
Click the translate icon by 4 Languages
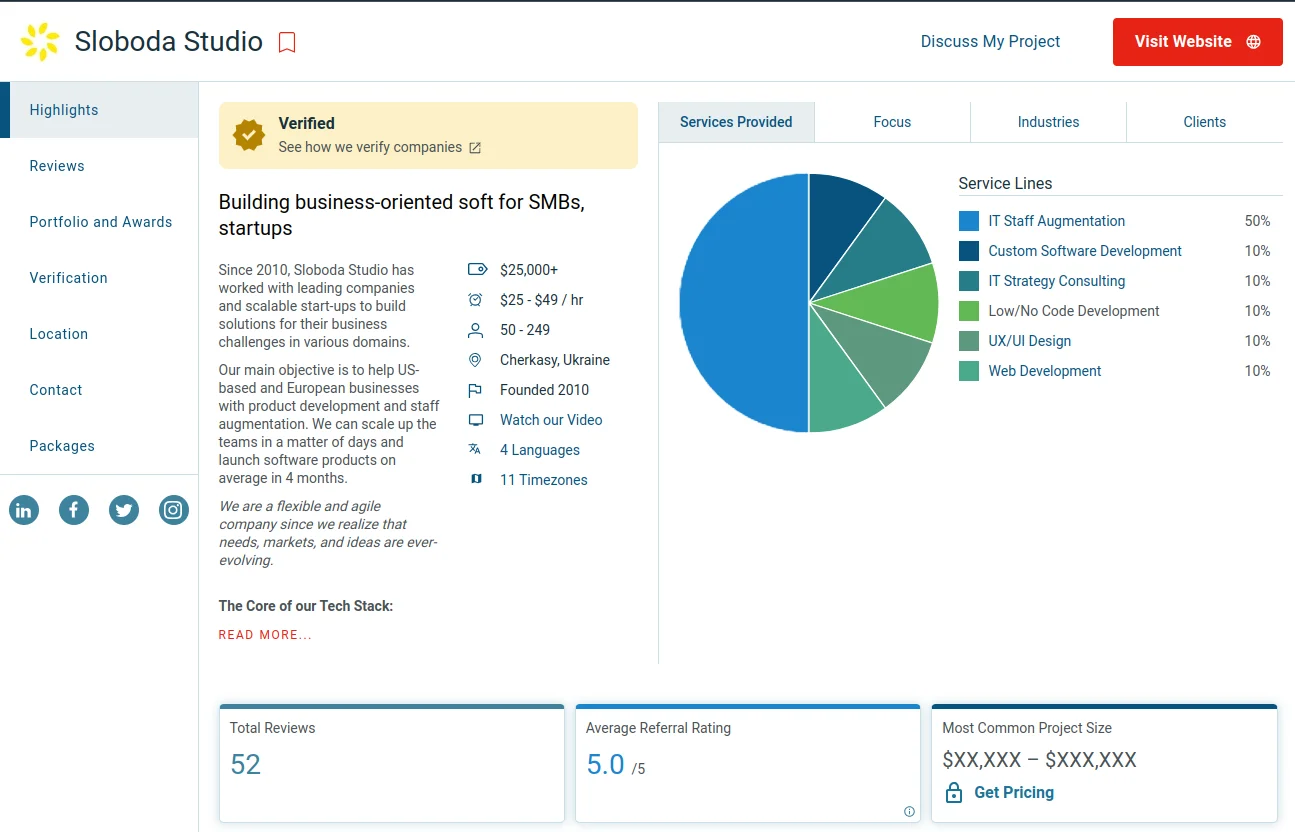click(x=476, y=450)
